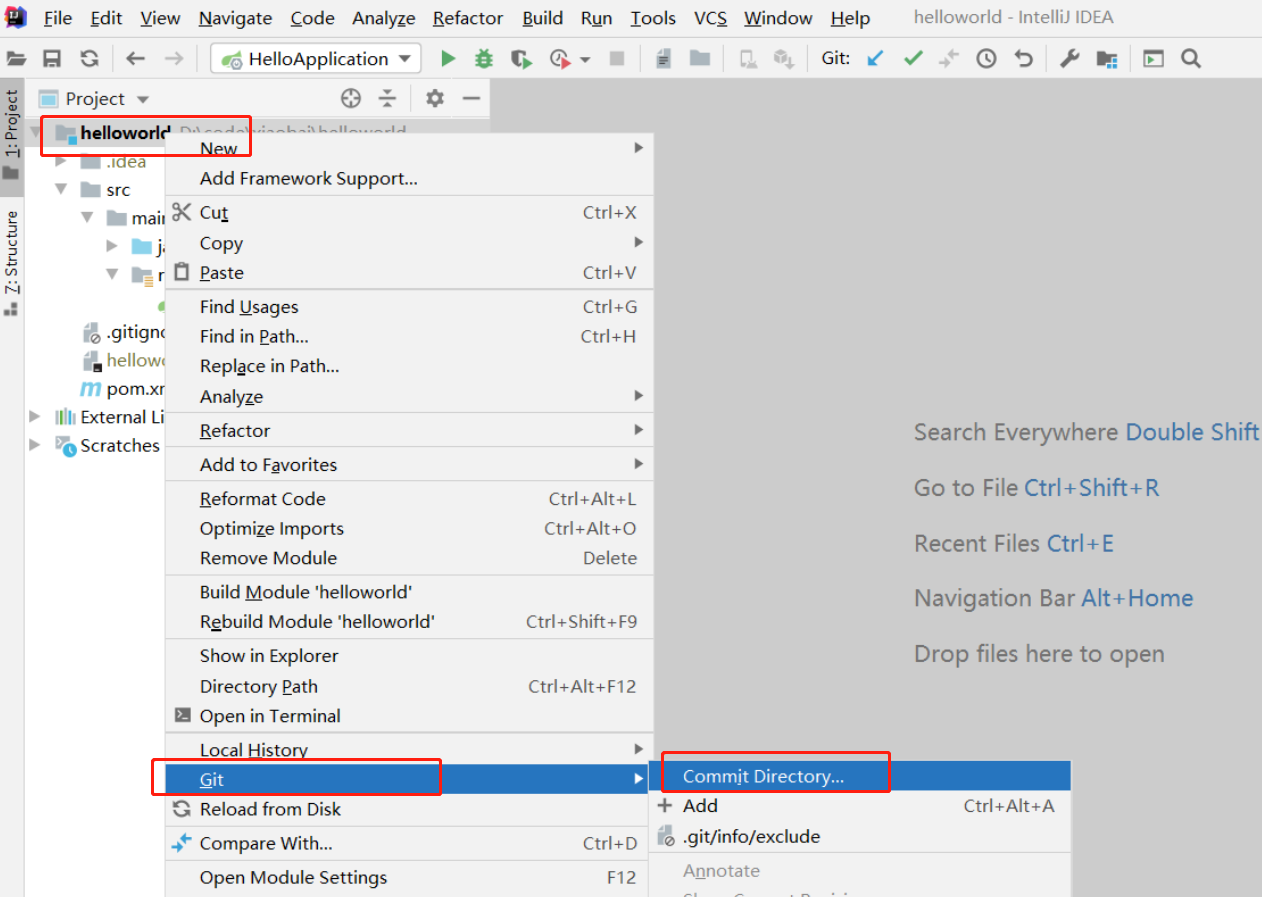Choose Reload from Disk
This screenshot has width=1262, height=897.
pyautogui.click(x=409, y=809)
